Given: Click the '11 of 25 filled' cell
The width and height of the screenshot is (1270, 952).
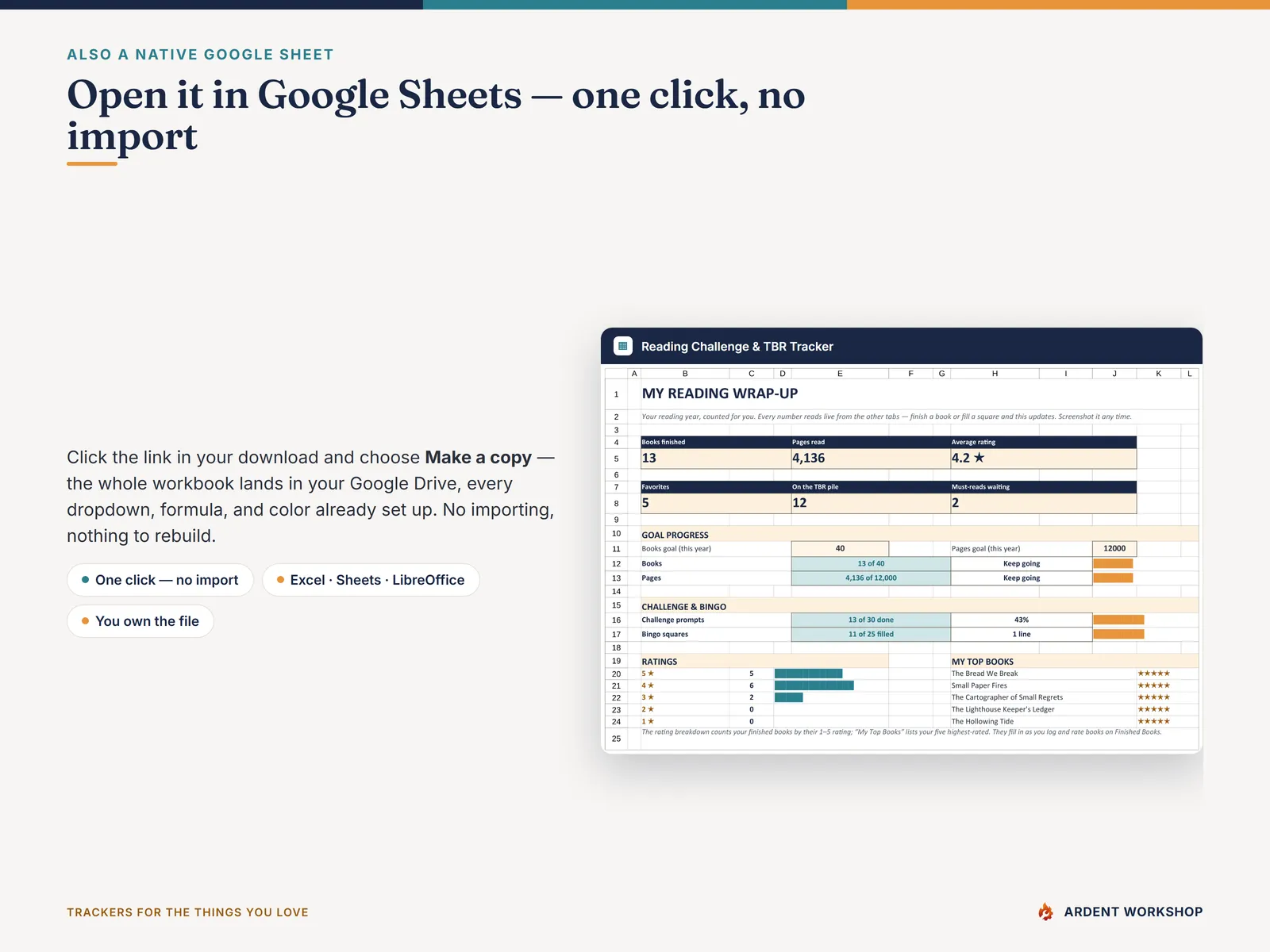Looking at the screenshot, I should pos(871,634).
